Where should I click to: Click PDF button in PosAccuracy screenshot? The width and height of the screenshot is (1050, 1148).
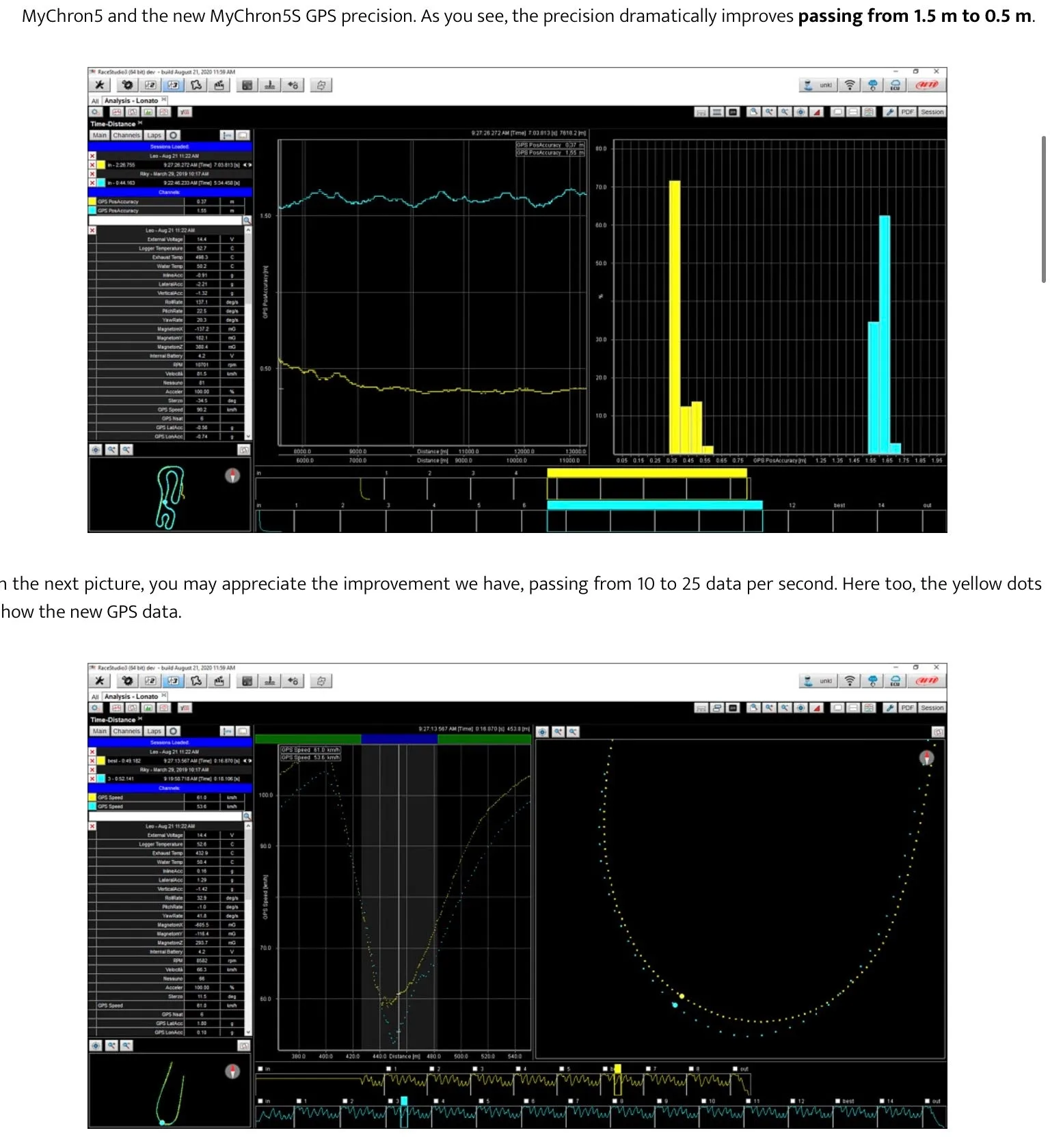pyautogui.click(x=907, y=112)
